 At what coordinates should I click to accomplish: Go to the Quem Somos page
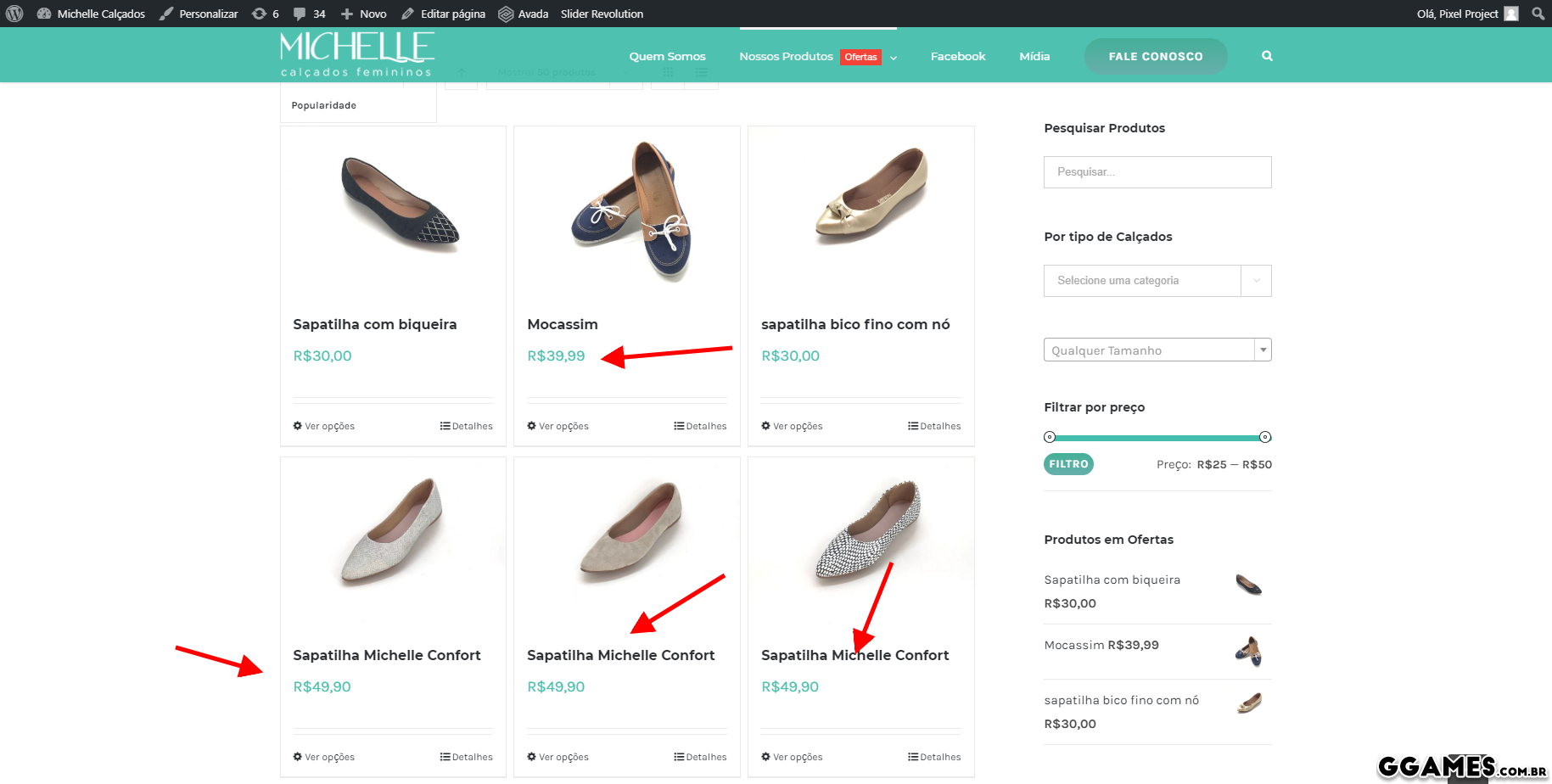coord(667,56)
